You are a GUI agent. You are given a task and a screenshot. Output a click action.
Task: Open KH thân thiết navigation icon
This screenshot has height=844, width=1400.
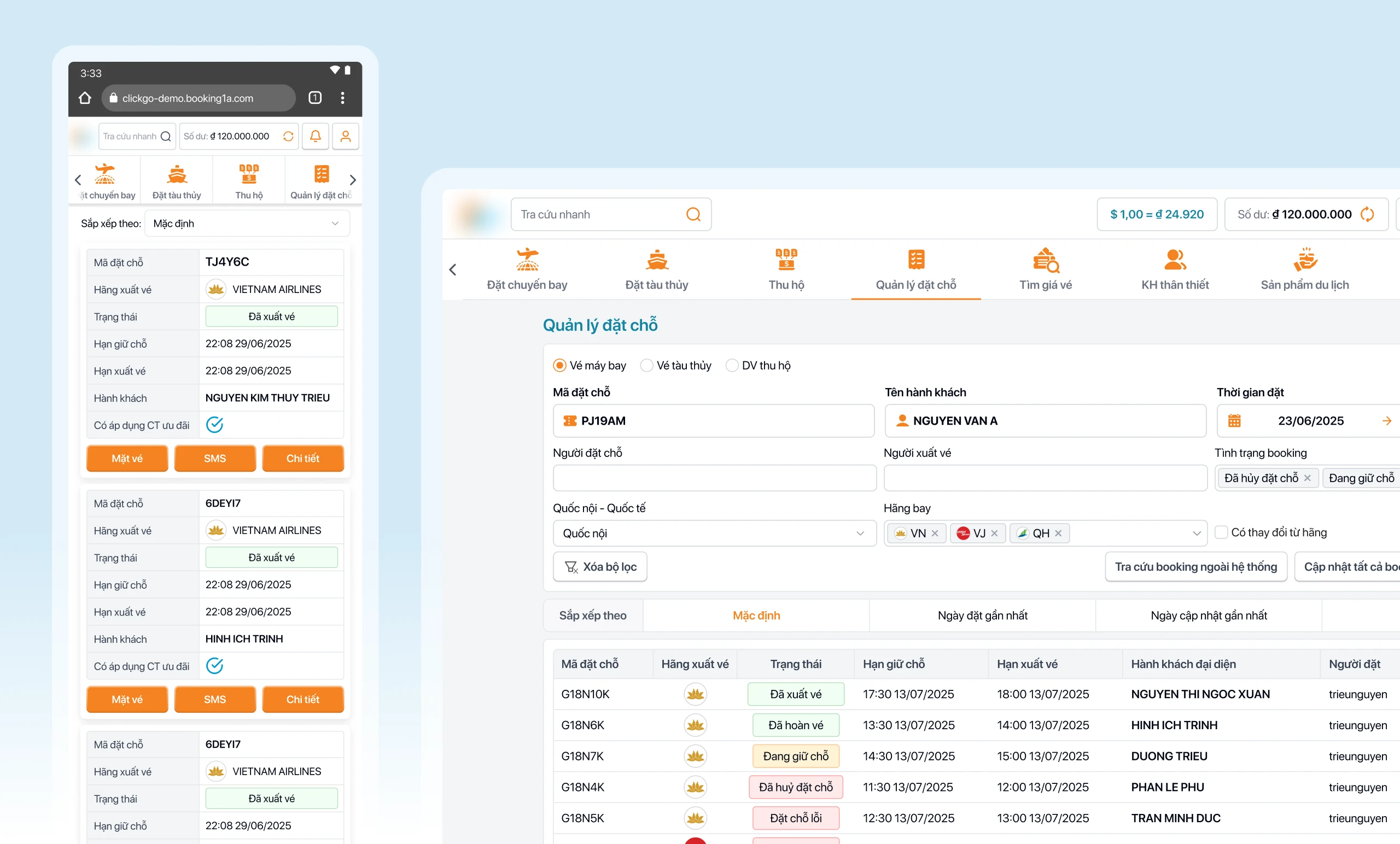tap(1175, 261)
